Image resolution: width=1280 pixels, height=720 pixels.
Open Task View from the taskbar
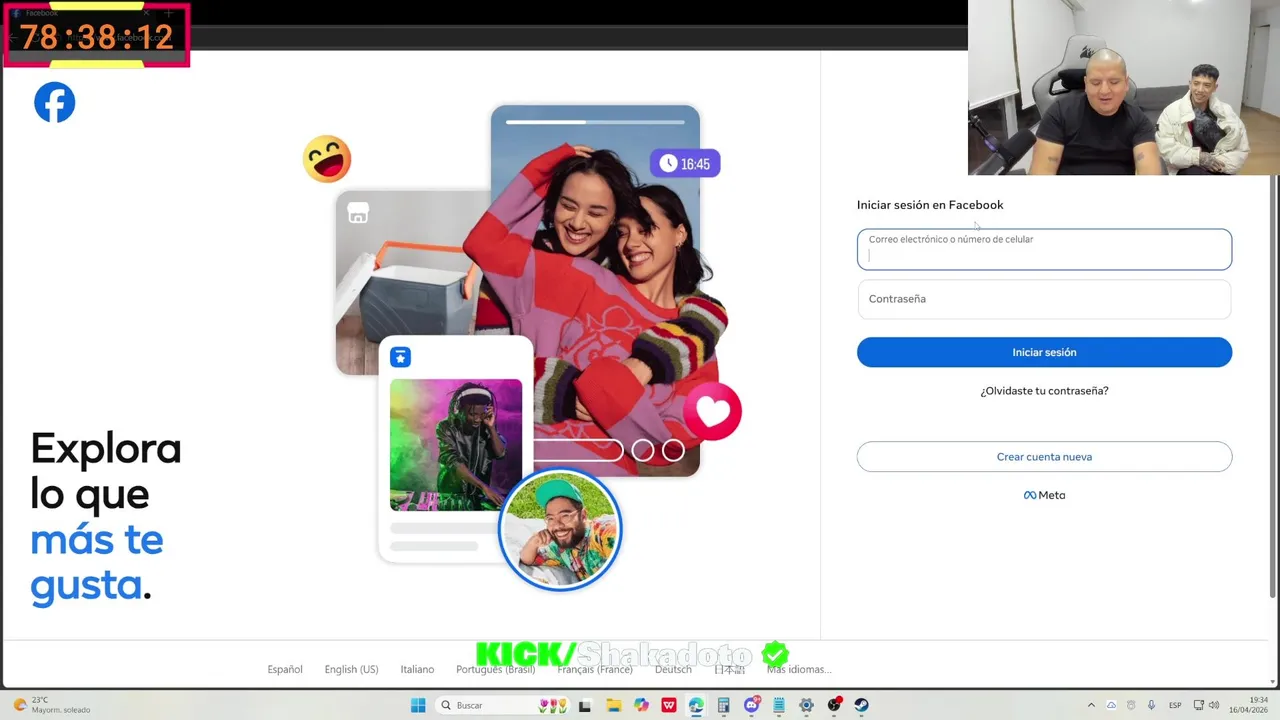tap(585, 705)
